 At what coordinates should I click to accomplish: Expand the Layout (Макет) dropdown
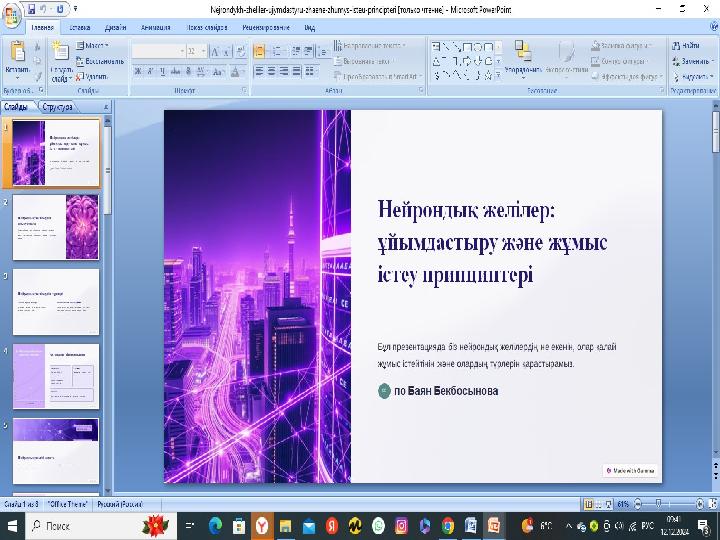pyautogui.click(x=97, y=46)
